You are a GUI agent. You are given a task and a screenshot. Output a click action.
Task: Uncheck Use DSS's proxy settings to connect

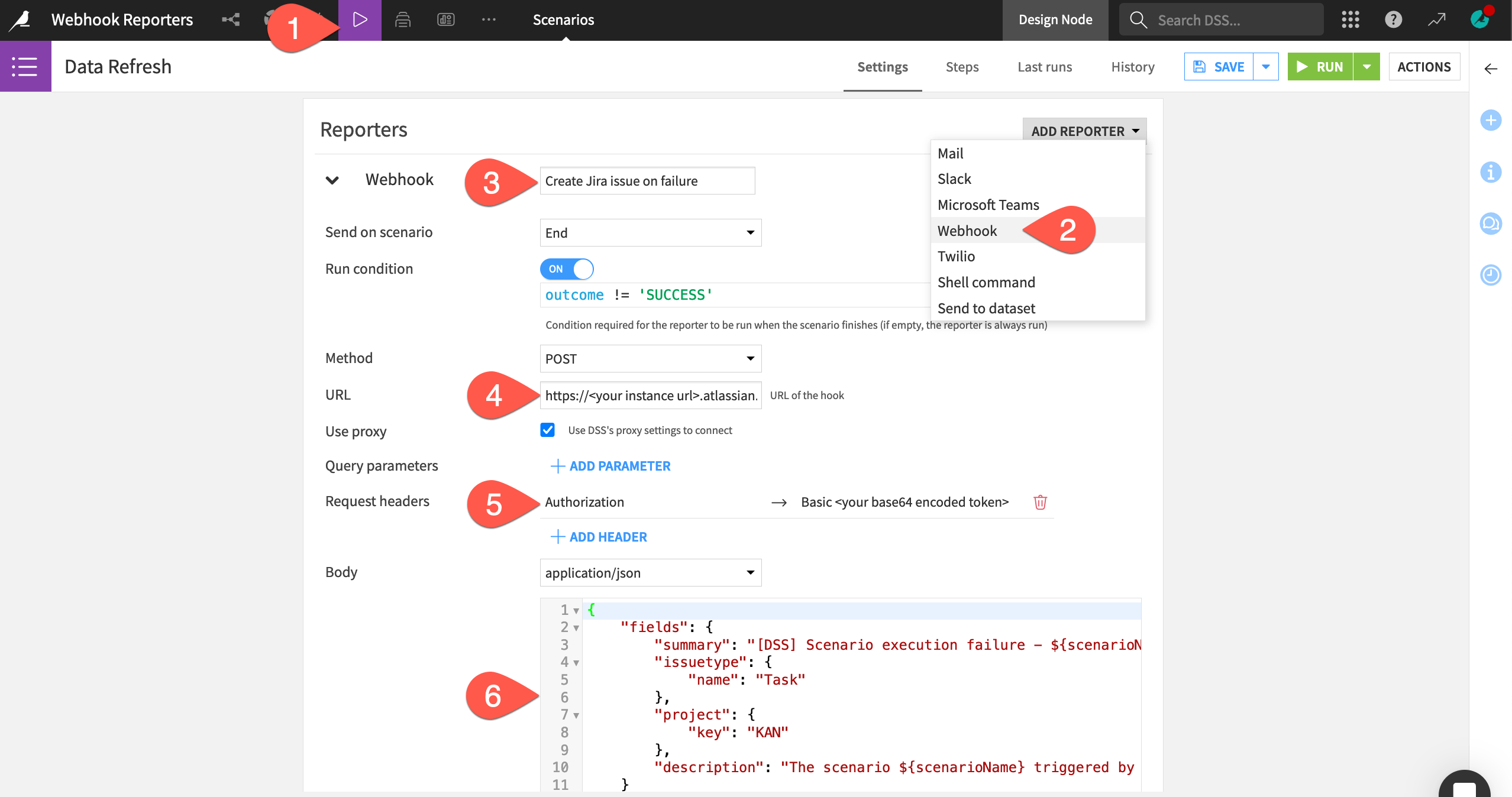[547, 430]
